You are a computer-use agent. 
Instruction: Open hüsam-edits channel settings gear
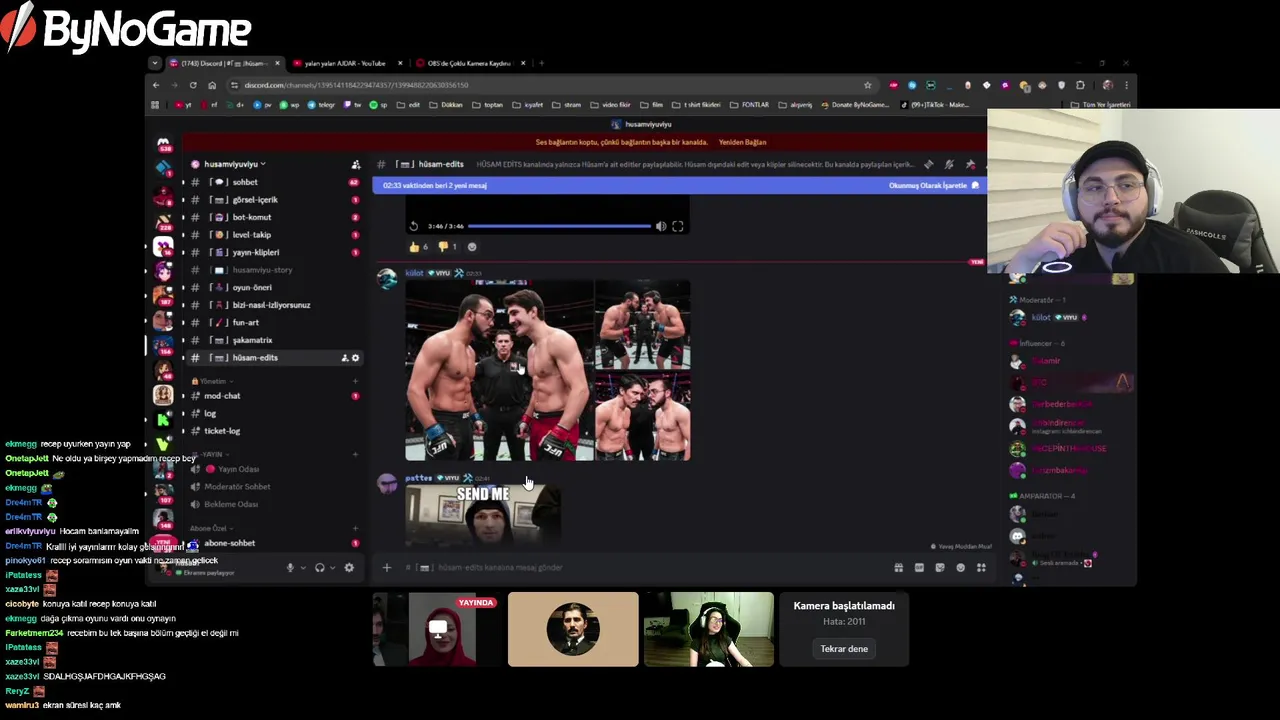click(x=355, y=358)
